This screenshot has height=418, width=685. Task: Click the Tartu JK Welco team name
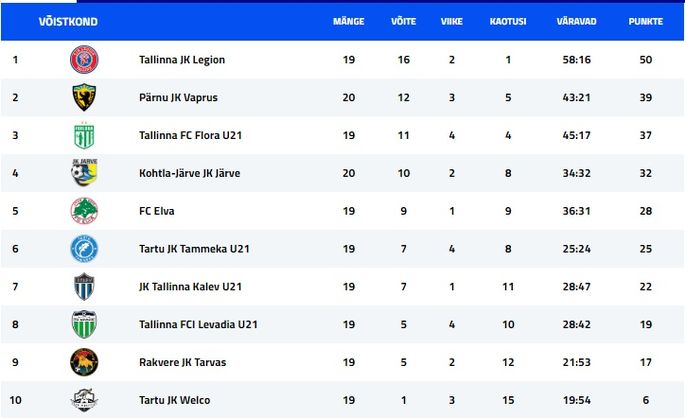coord(175,400)
